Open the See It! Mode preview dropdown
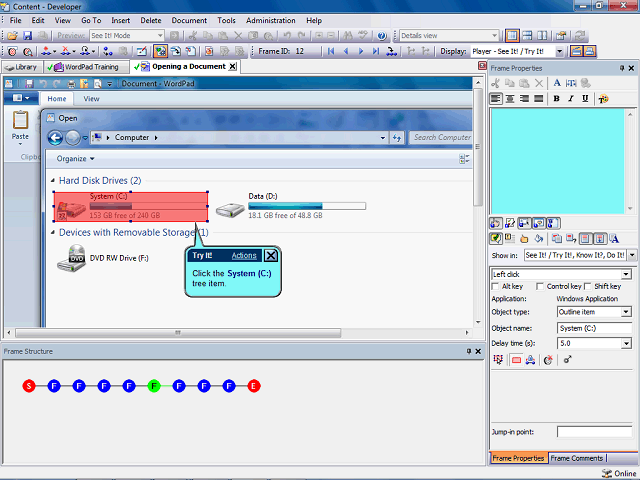The image size is (640, 480). [x=160, y=36]
